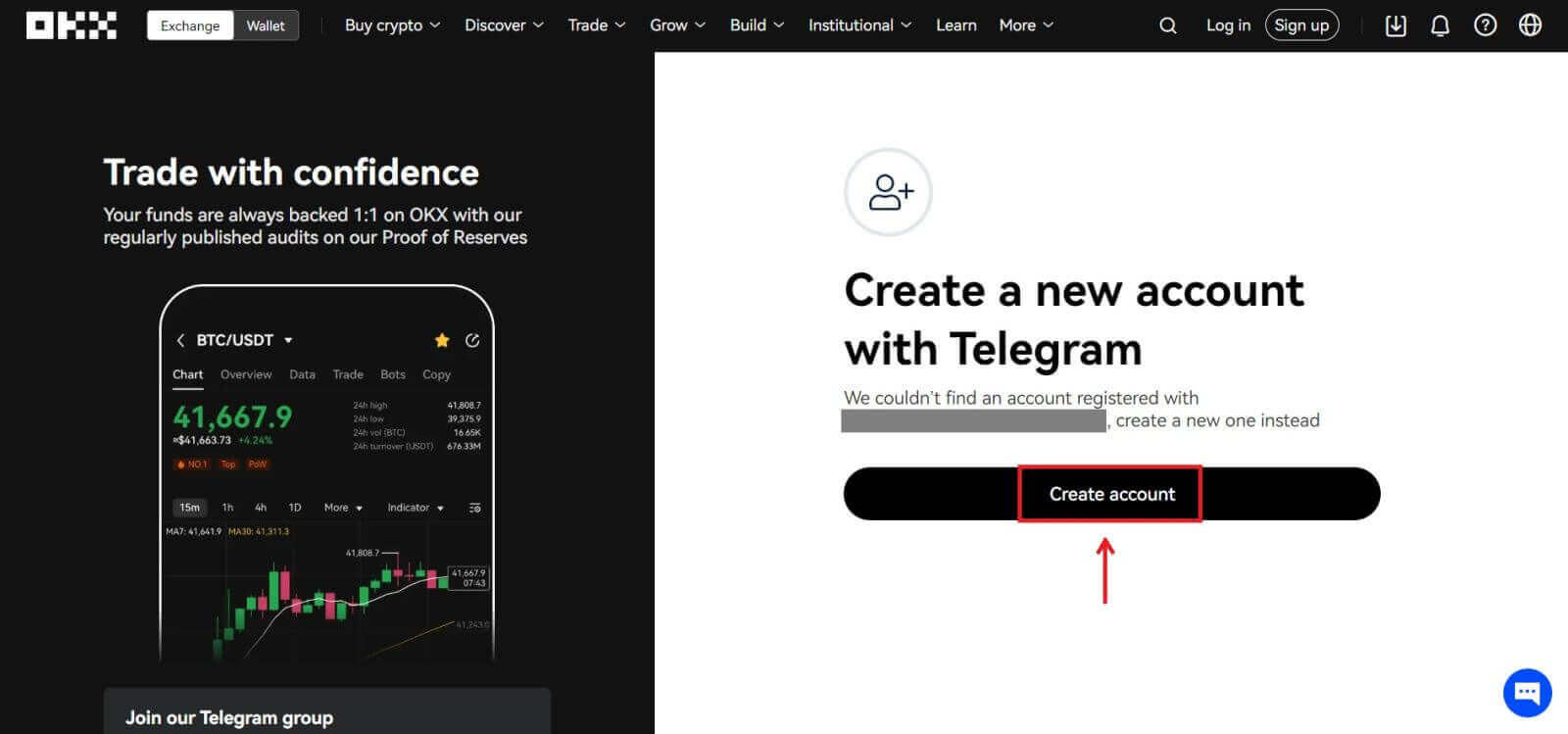The image size is (1568, 734).
Task: Open the chat support bubble
Action: click(1526, 693)
